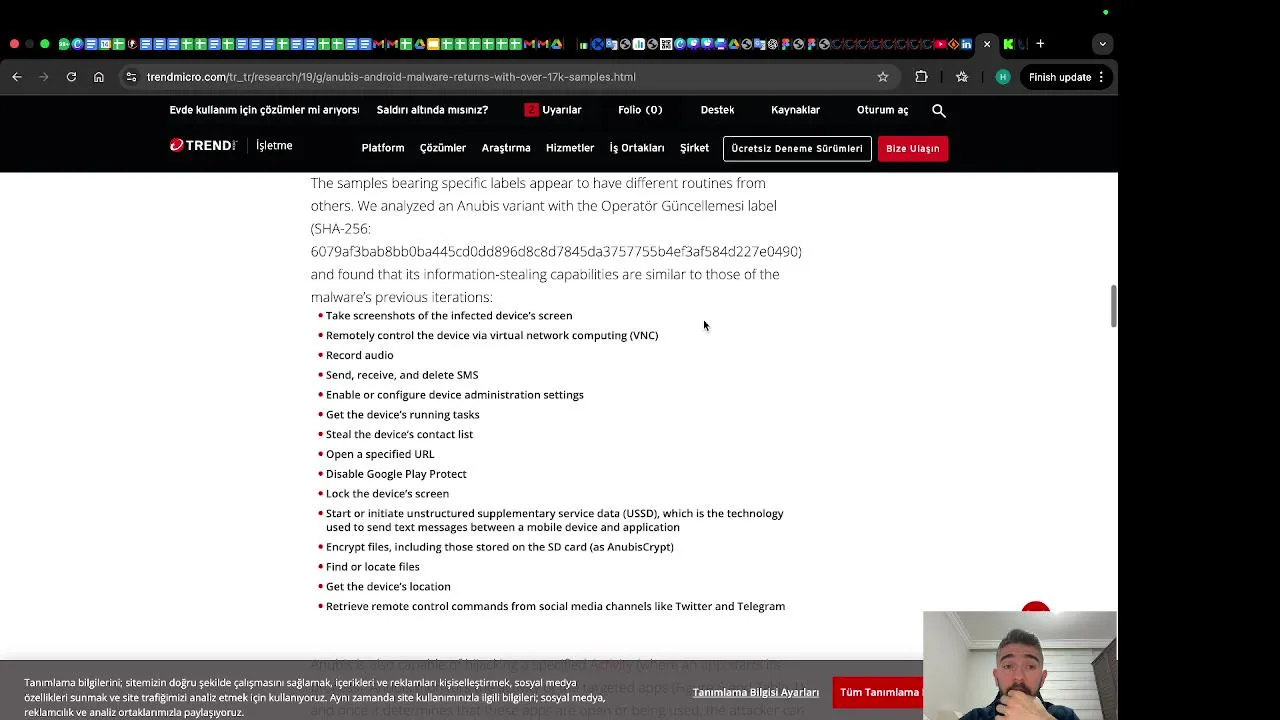The image size is (1280, 720).
Task: Open the browser extensions puzzle icon
Action: pyautogui.click(x=922, y=77)
